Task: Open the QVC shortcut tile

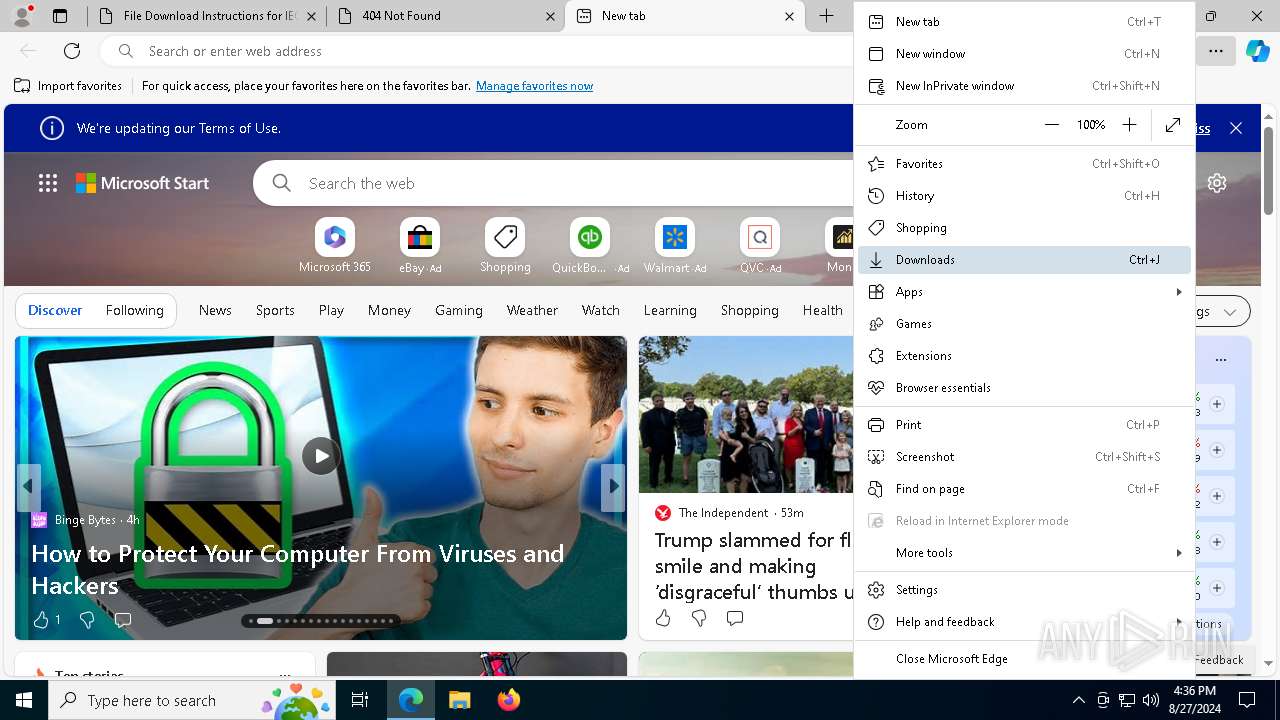Action: click(x=760, y=246)
